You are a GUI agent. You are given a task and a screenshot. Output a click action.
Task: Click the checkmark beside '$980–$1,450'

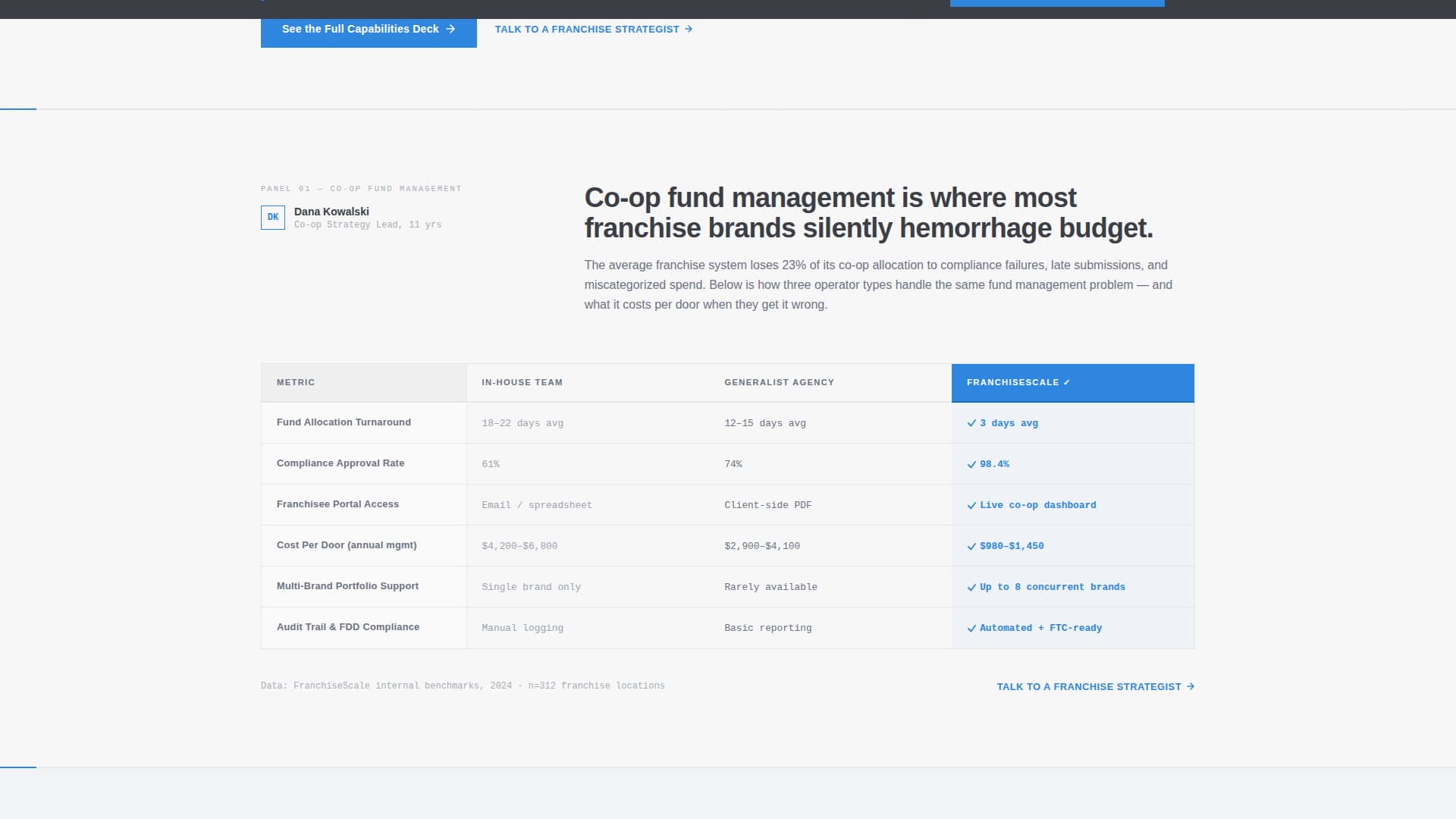pyautogui.click(x=971, y=546)
